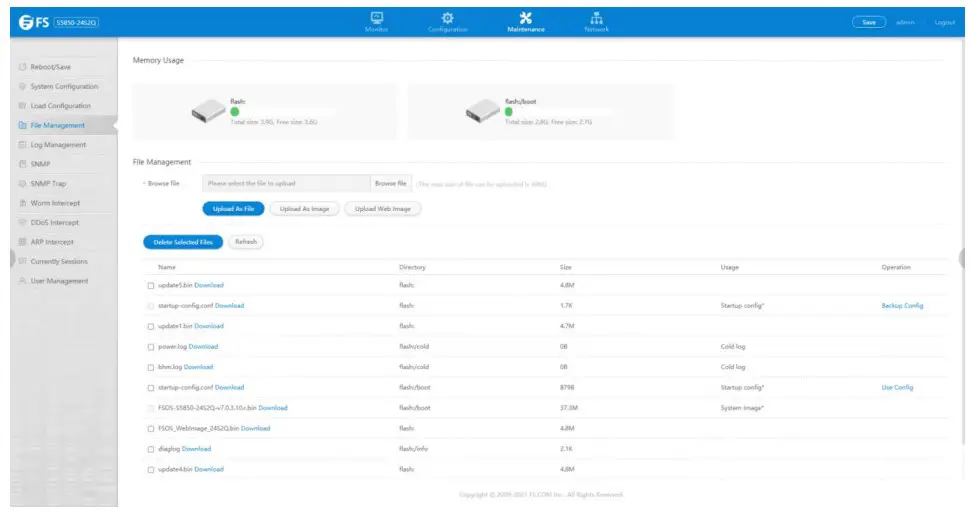Open System Configuration menu item
The height and width of the screenshot is (517, 973).
[x=64, y=86]
